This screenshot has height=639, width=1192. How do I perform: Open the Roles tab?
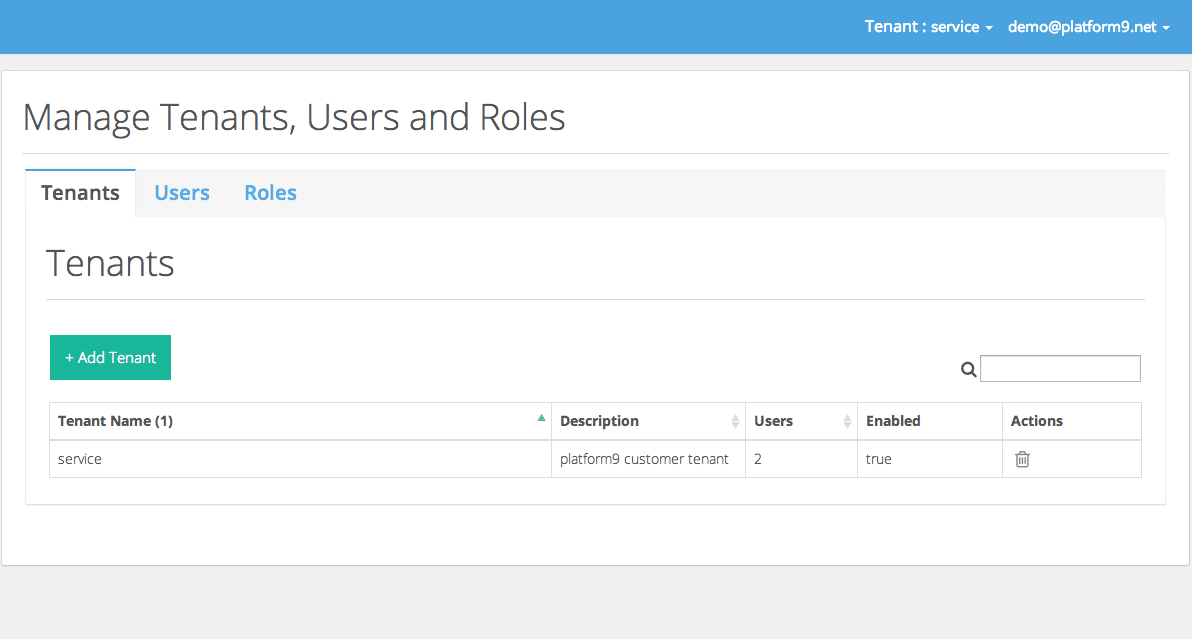[x=270, y=193]
